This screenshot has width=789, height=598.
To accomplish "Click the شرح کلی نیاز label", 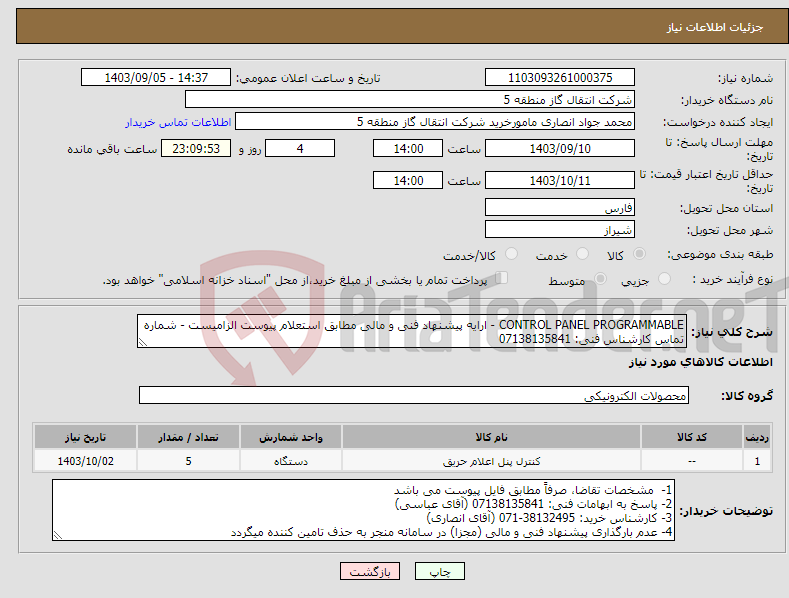I will [732, 332].
